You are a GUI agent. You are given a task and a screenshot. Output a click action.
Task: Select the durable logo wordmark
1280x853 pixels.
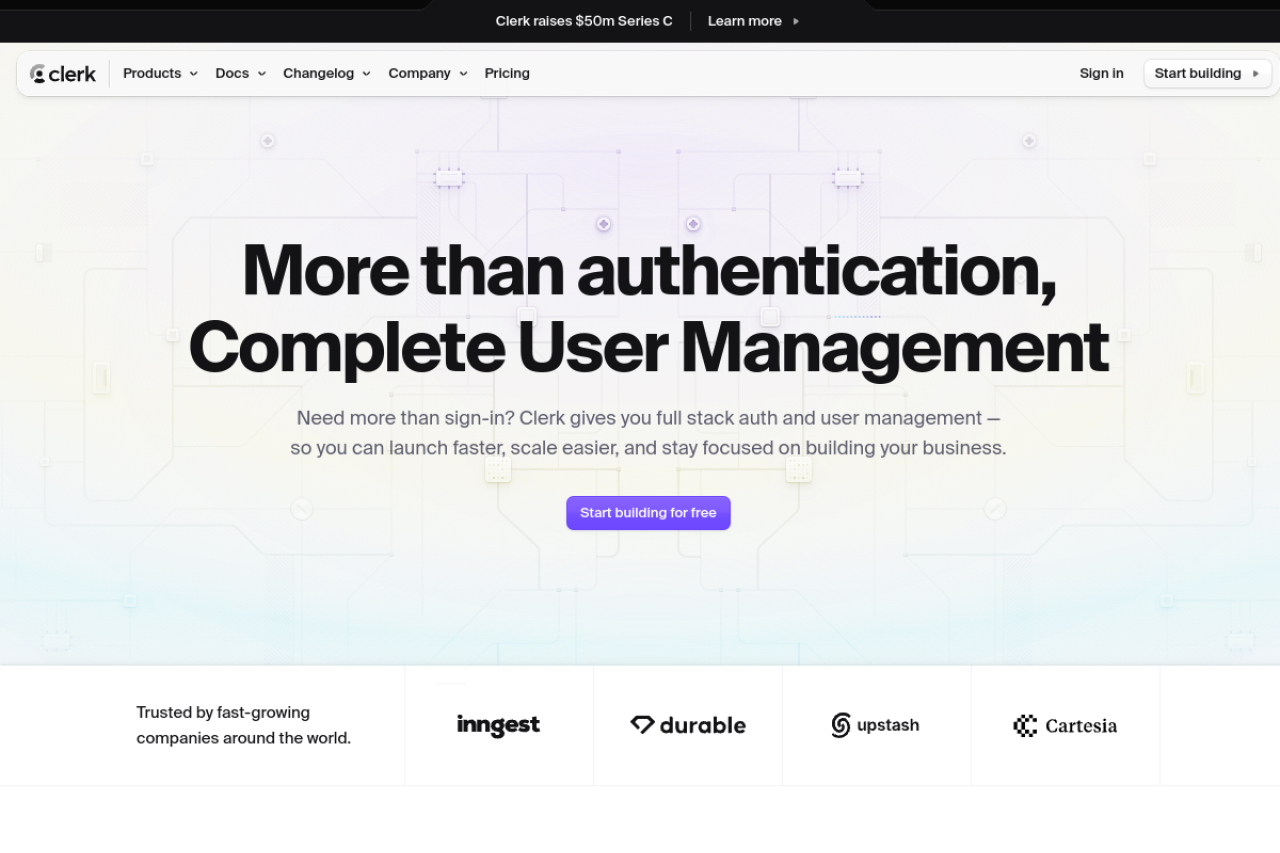(x=702, y=725)
